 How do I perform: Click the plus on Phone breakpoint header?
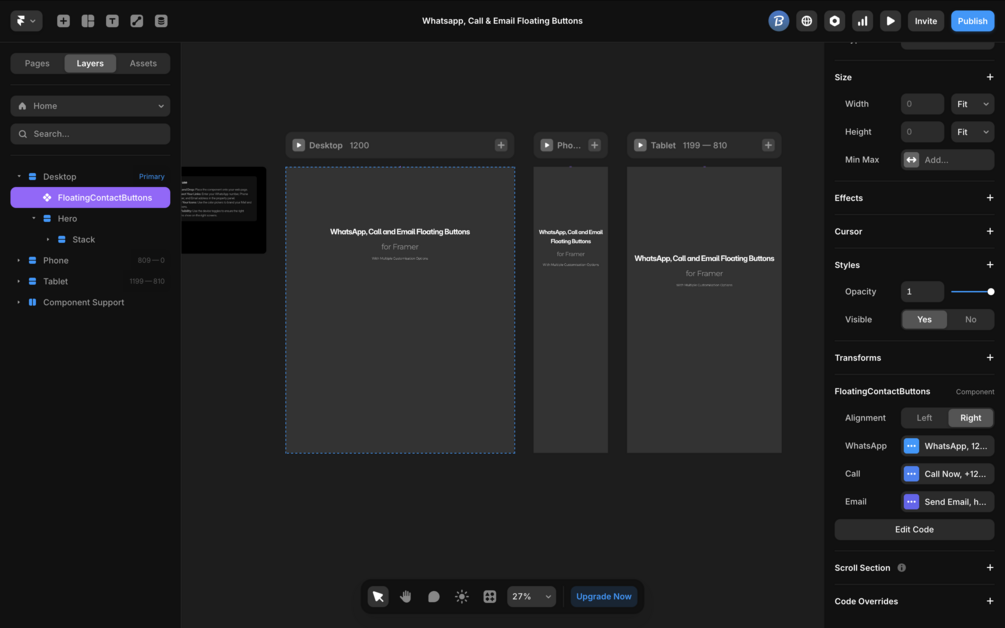(x=595, y=145)
